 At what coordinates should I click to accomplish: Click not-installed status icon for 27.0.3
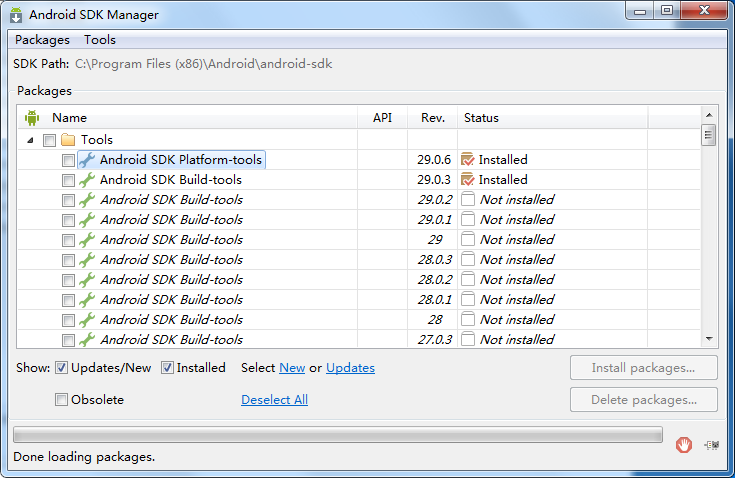[x=468, y=339]
